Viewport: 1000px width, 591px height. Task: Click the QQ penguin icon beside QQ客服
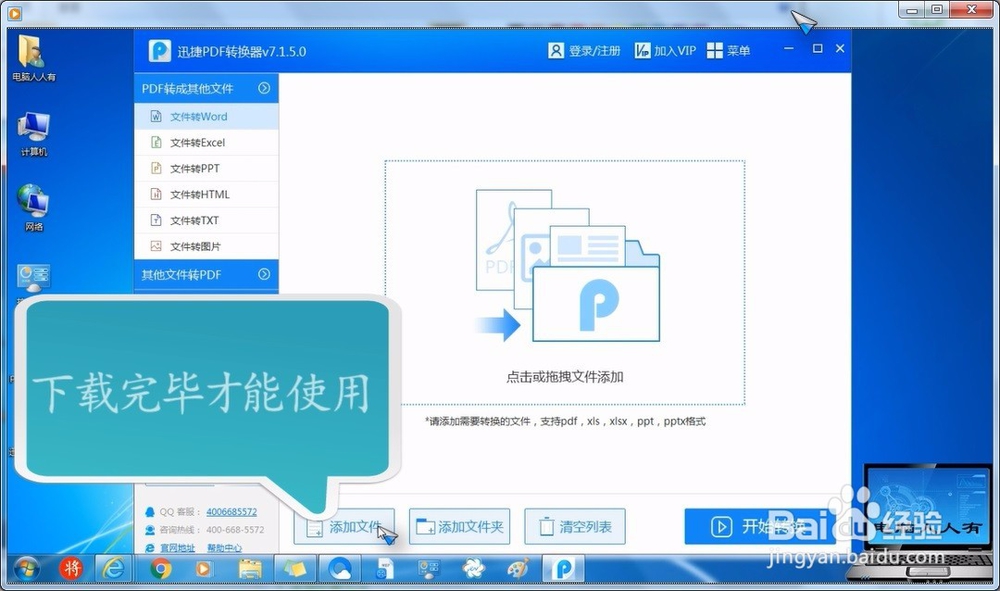pos(150,511)
